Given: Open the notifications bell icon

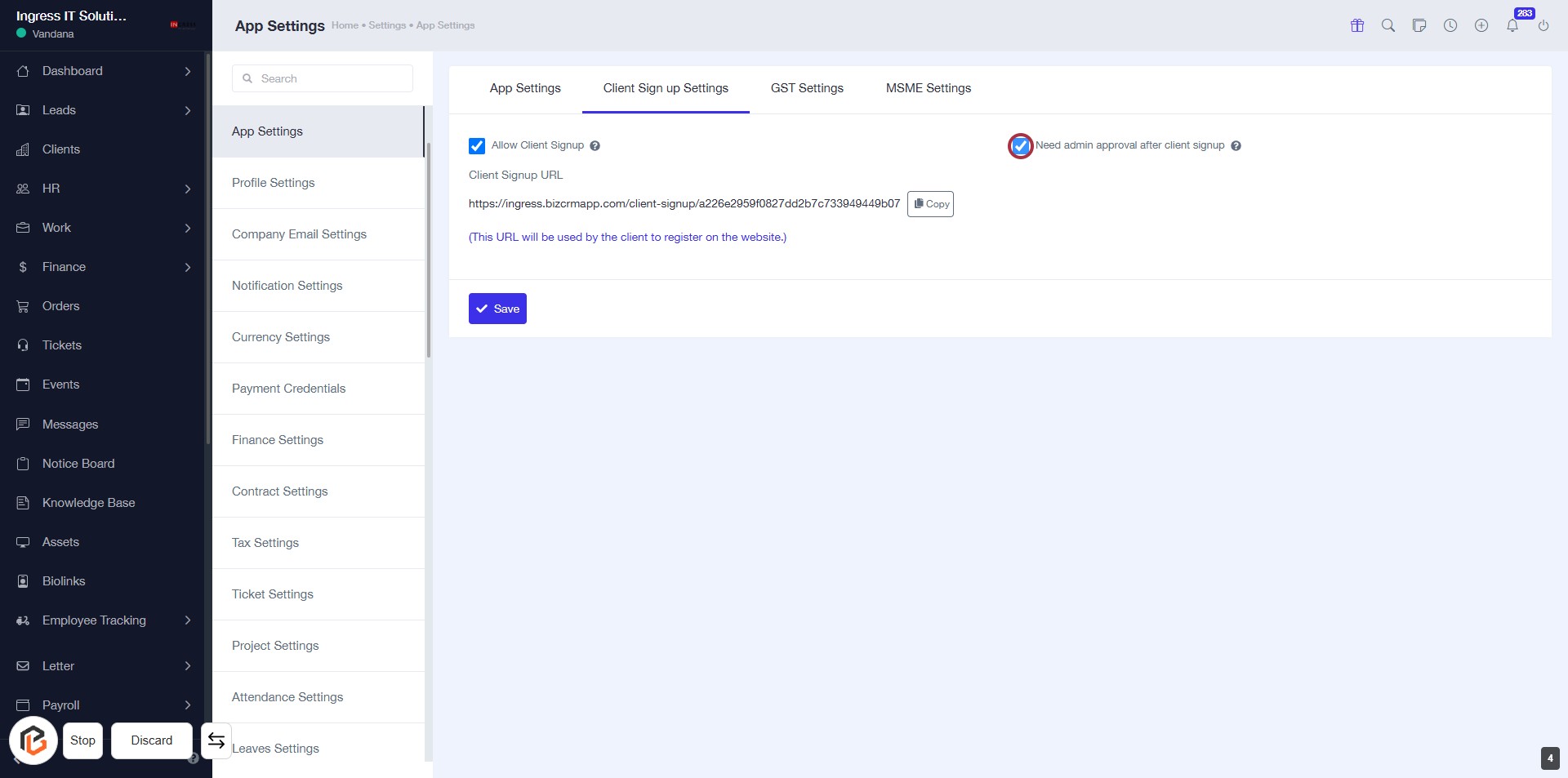Looking at the screenshot, I should tap(1512, 25).
